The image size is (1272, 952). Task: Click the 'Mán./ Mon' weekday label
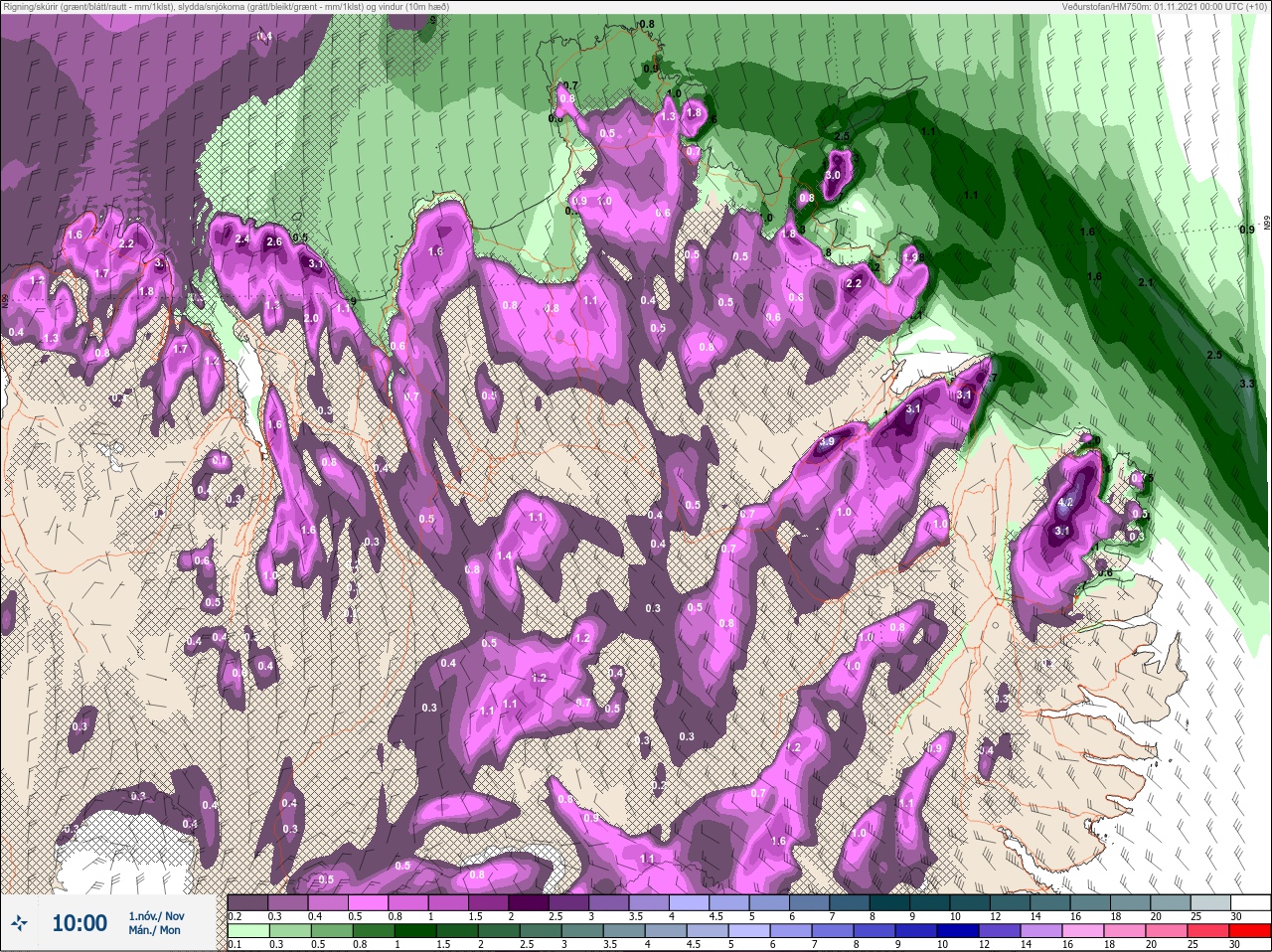pyautogui.click(x=154, y=930)
